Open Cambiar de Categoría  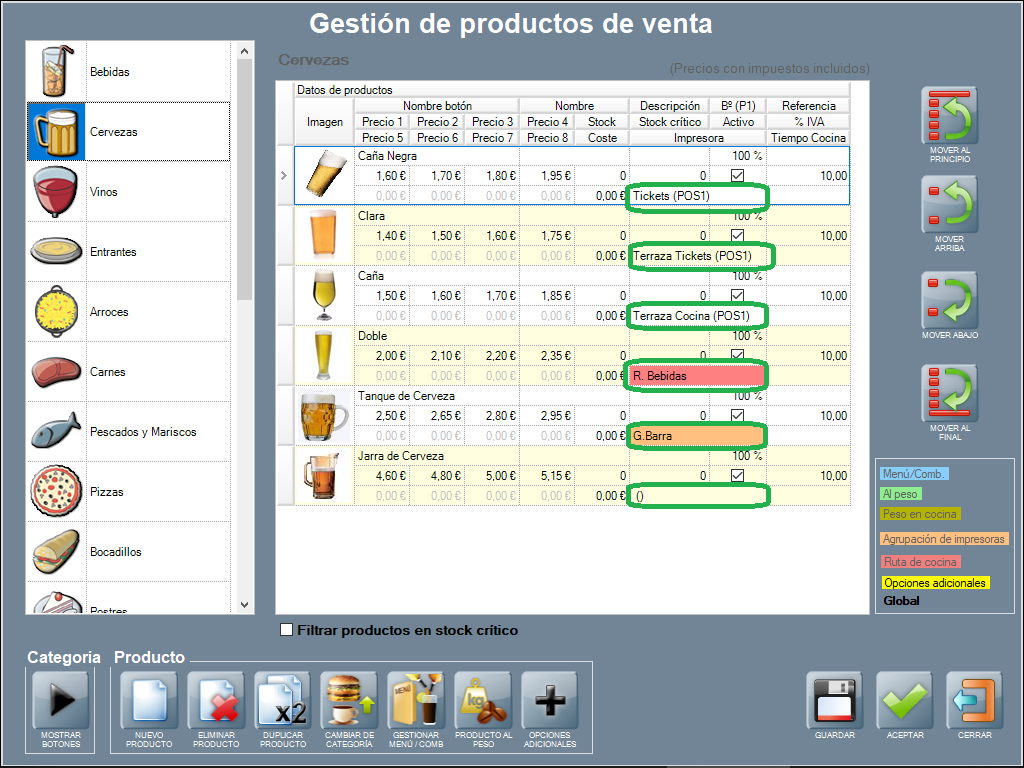pyautogui.click(x=349, y=700)
